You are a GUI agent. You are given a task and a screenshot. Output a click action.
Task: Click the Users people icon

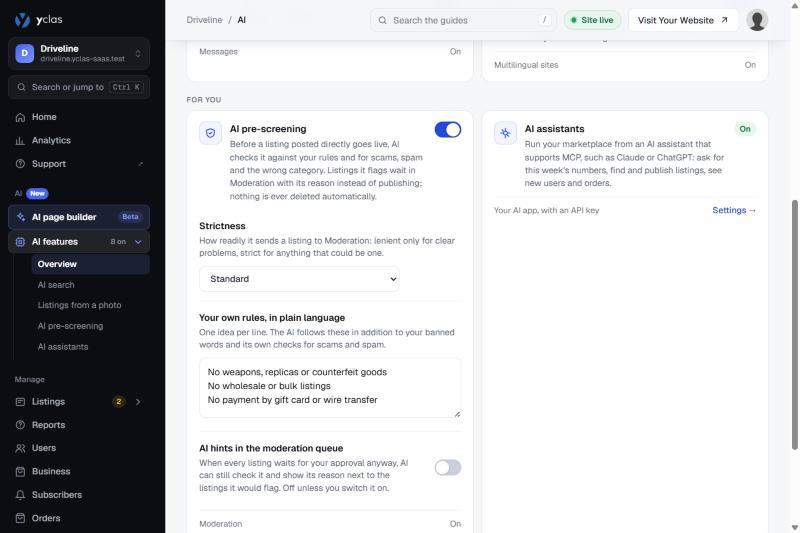[x=20, y=448]
